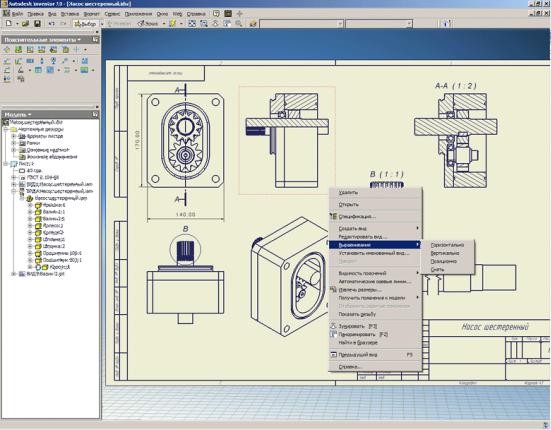Click the 140,00 dimension value
This screenshot has height=430, width=551.
tap(185, 214)
